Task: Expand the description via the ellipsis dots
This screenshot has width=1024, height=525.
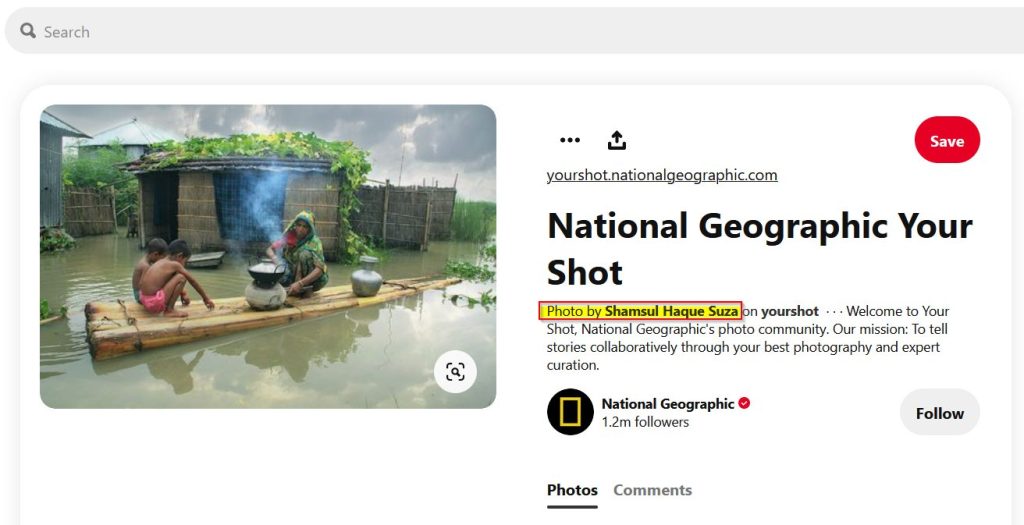Action: 833,311
